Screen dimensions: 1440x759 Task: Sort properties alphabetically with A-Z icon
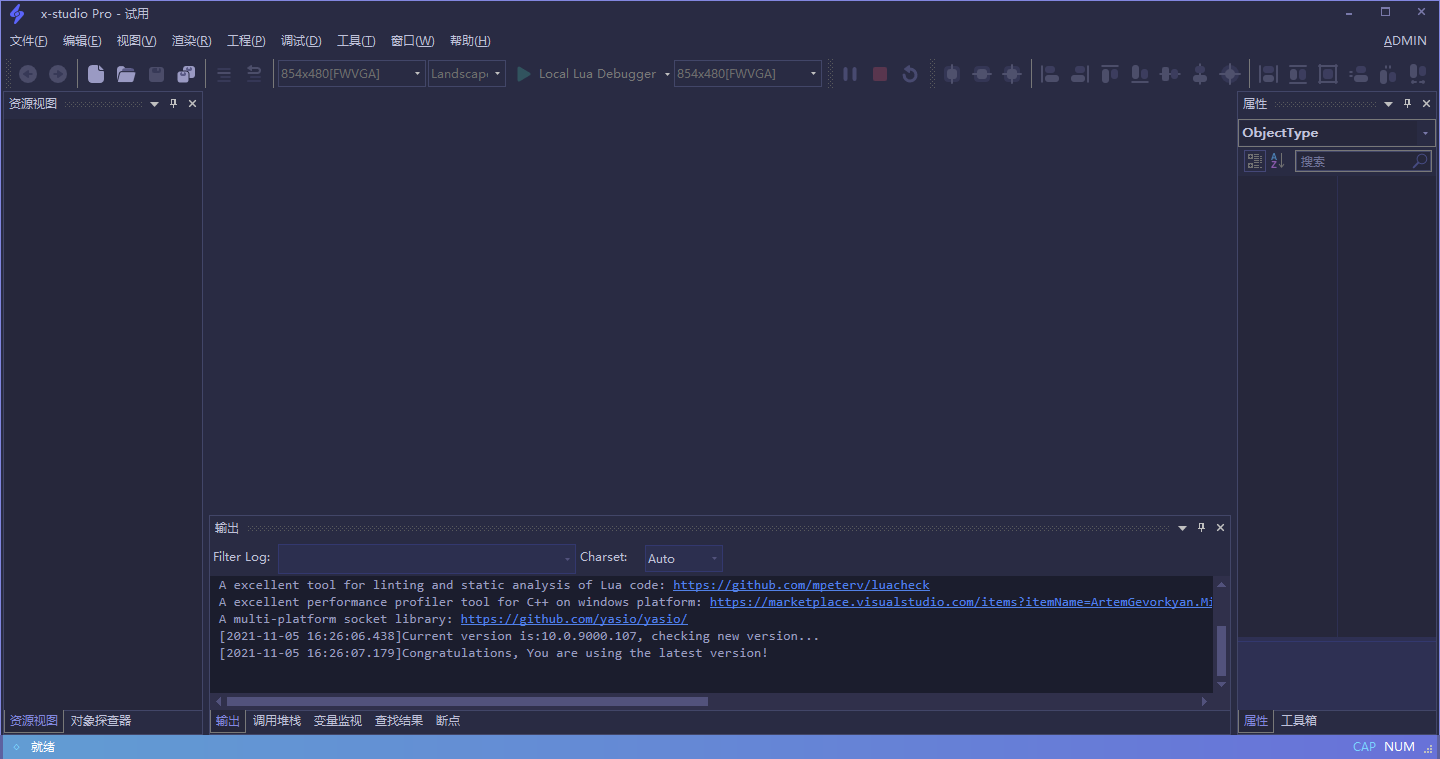1277,161
